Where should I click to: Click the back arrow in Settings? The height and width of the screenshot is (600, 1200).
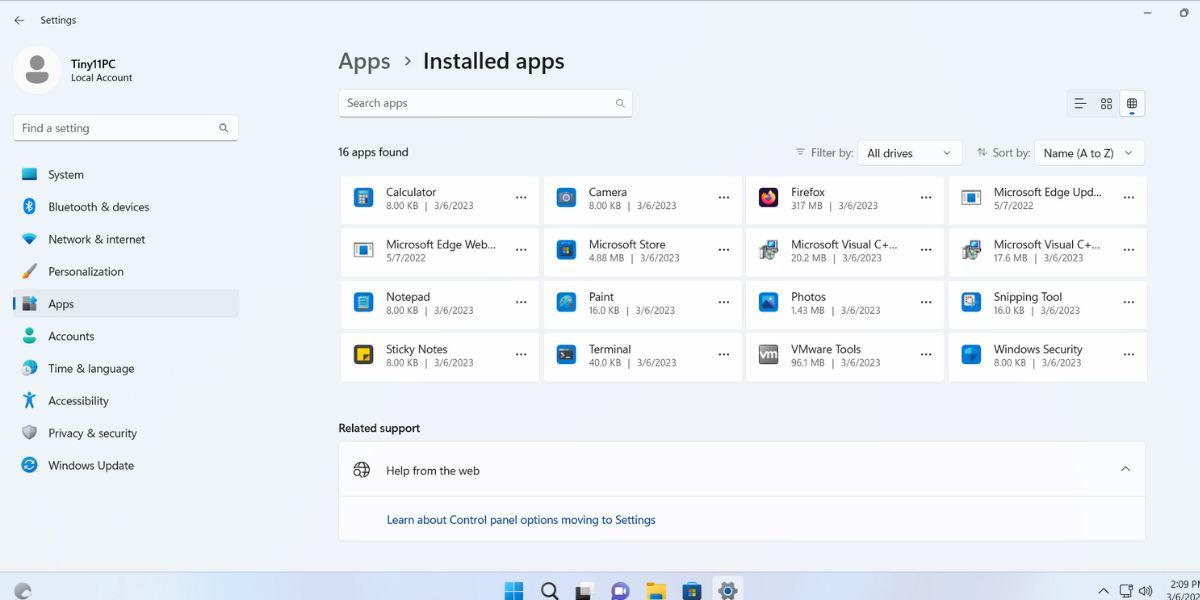click(19, 20)
